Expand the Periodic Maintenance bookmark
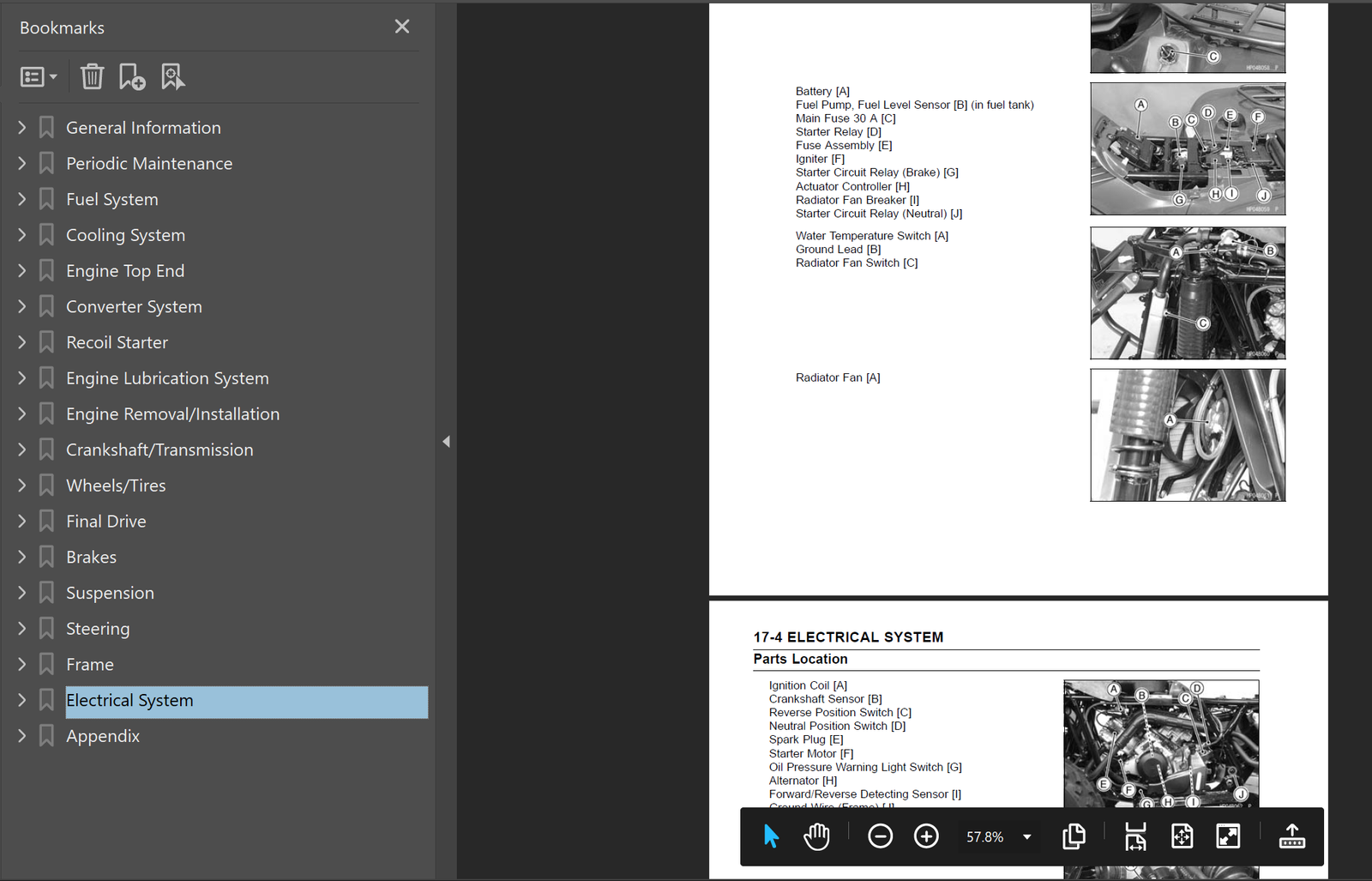 pyautogui.click(x=22, y=163)
